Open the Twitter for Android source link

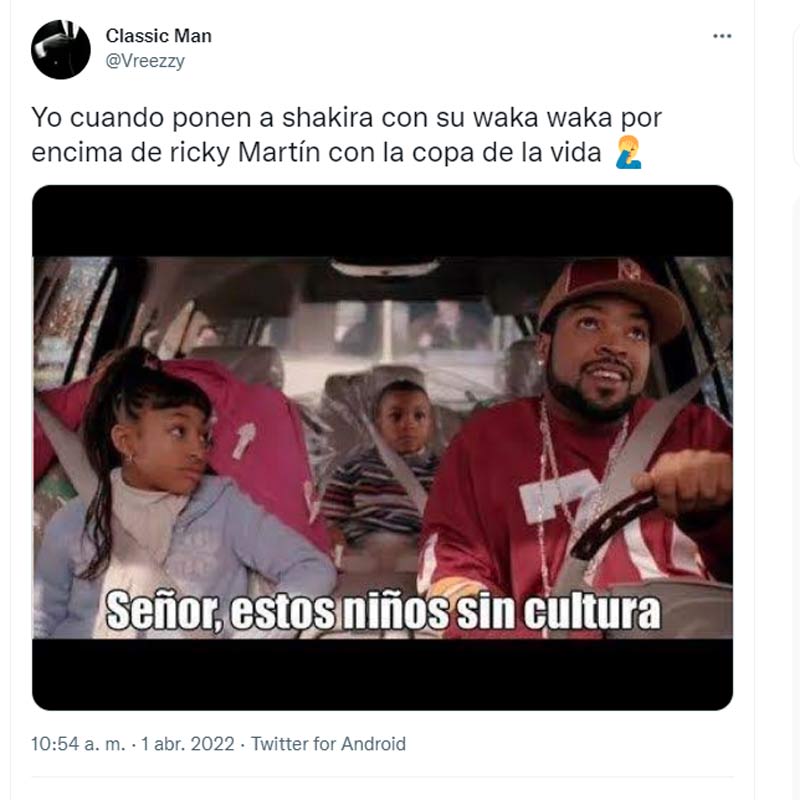point(328,744)
